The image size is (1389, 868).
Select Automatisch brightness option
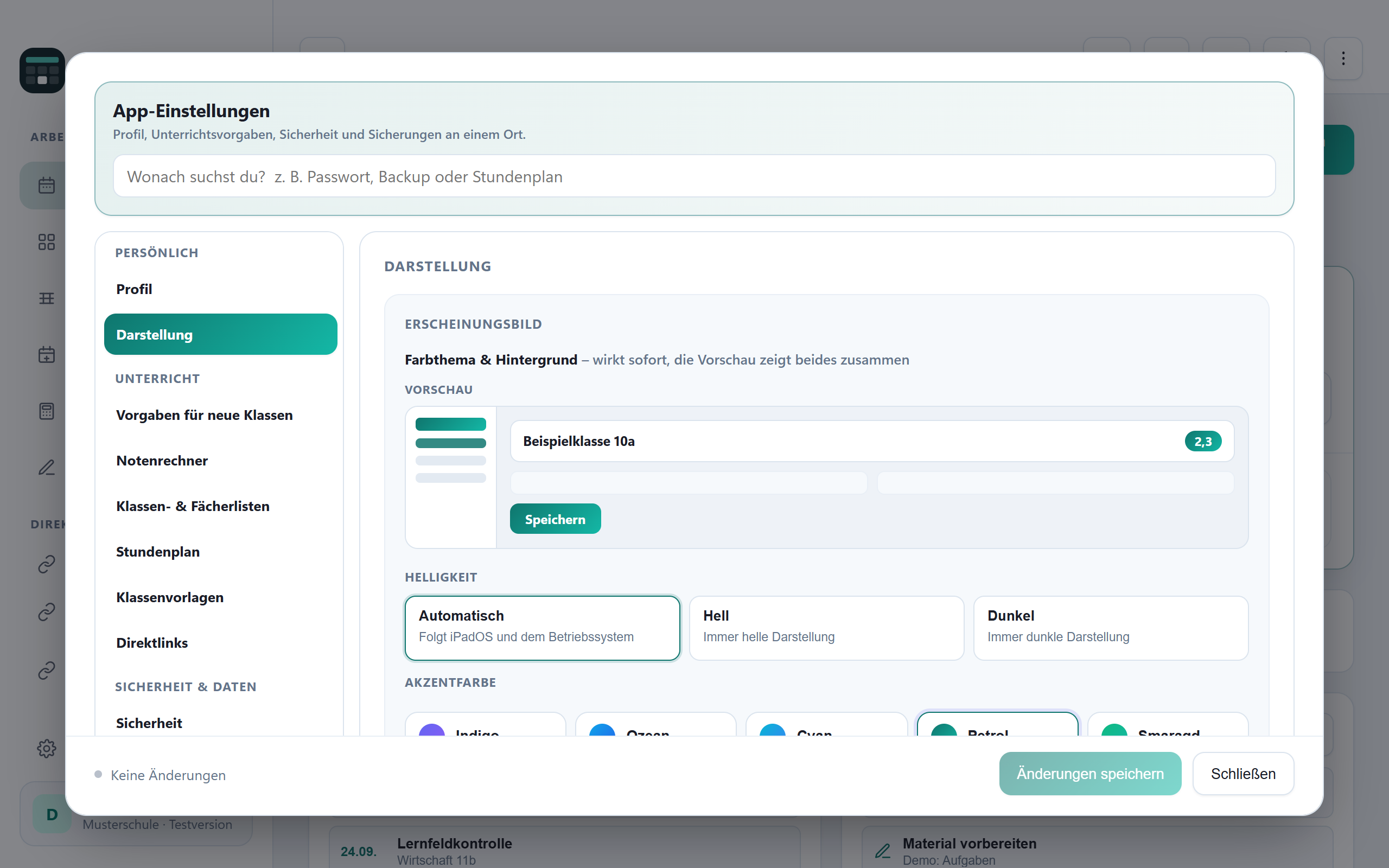(x=543, y=628)
